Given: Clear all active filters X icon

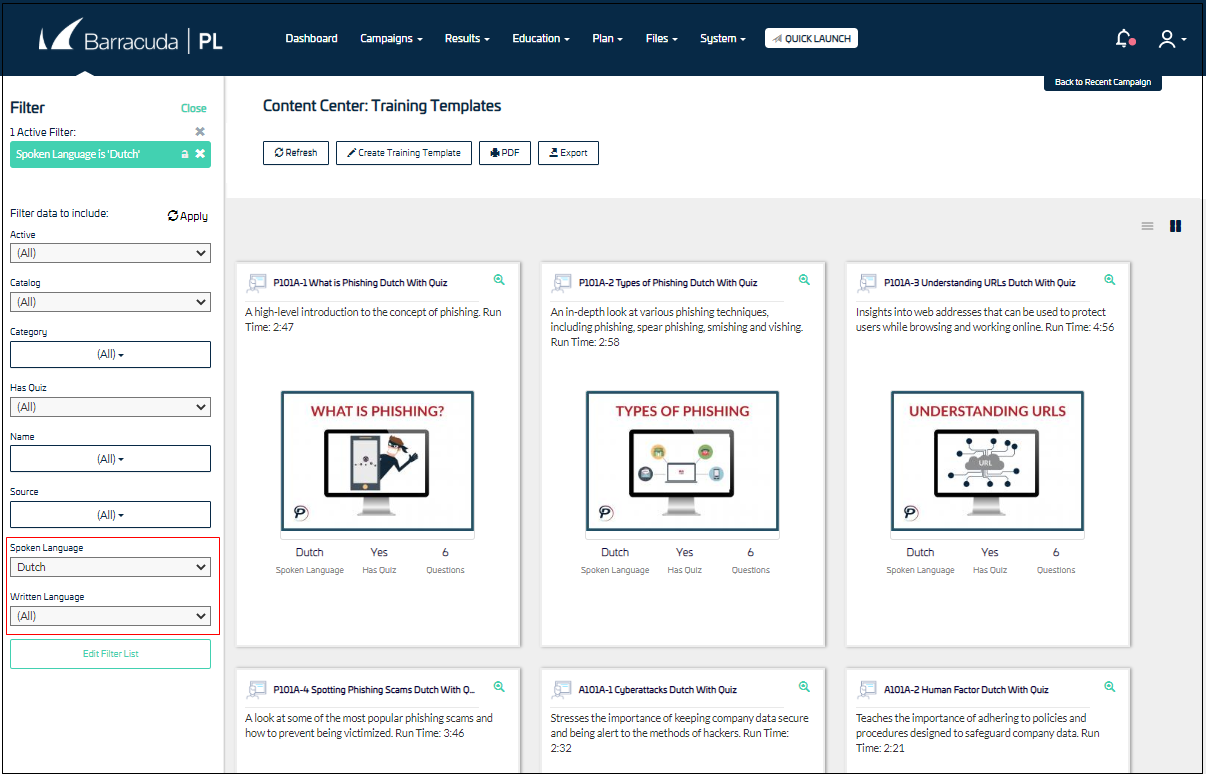Looking at the screenshot, I should (x=200, y=132).
